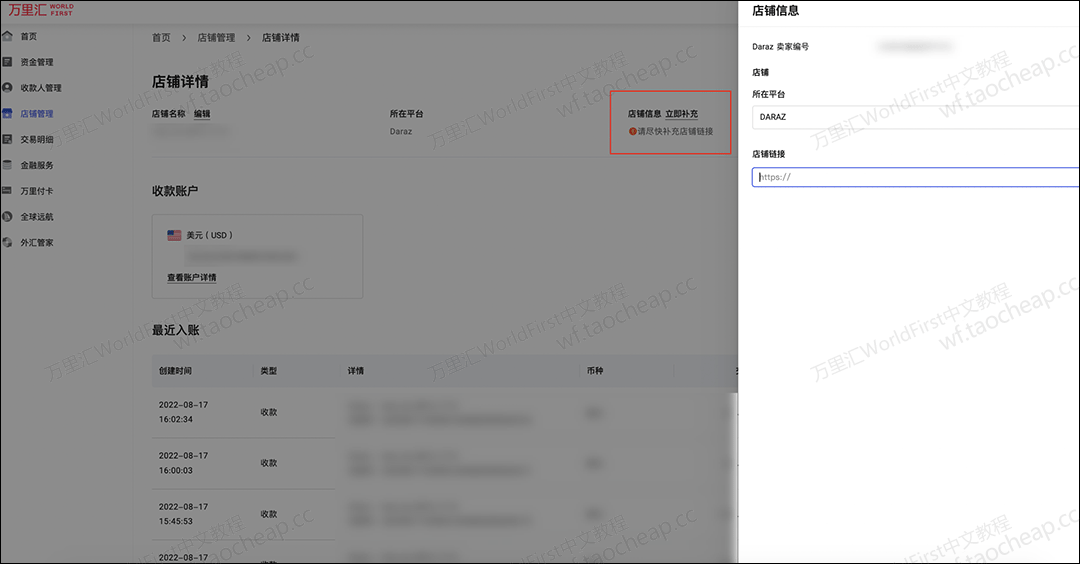Click 编辑 next to 店铺名称
This screenshot has height=564, width=1080.
pyautogui.click(x=202, y=114)
